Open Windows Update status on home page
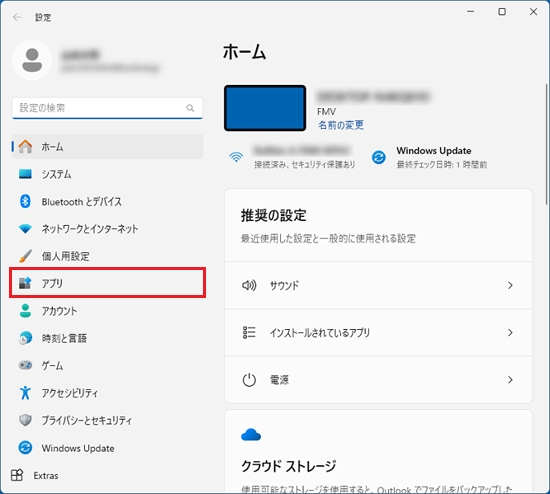 click(x=430, y=157)
